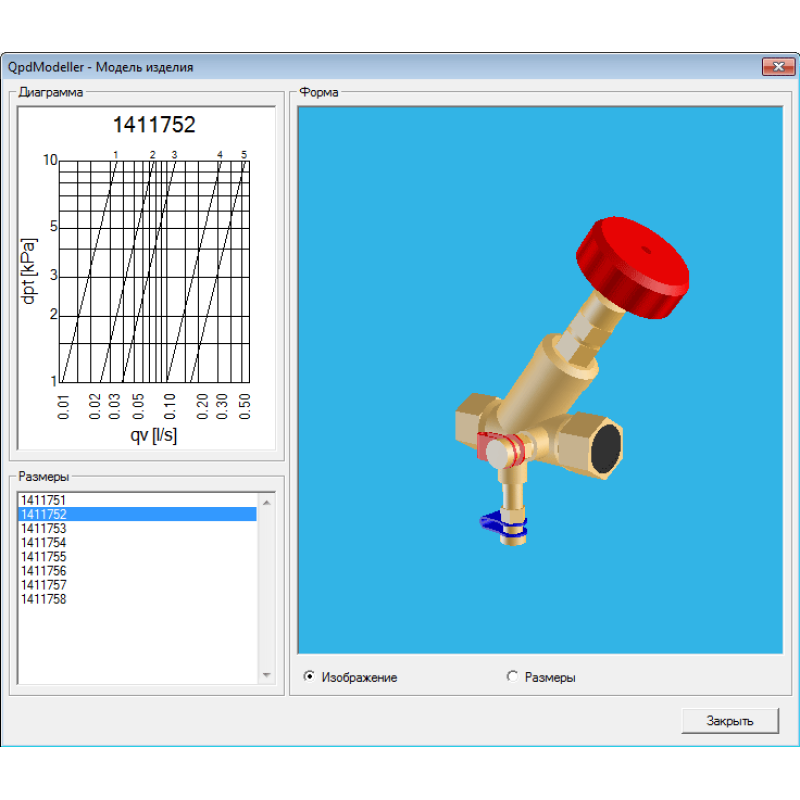Select the highlighted item 1411752
The image size is (800, 800).
click(x=44, y=514)
